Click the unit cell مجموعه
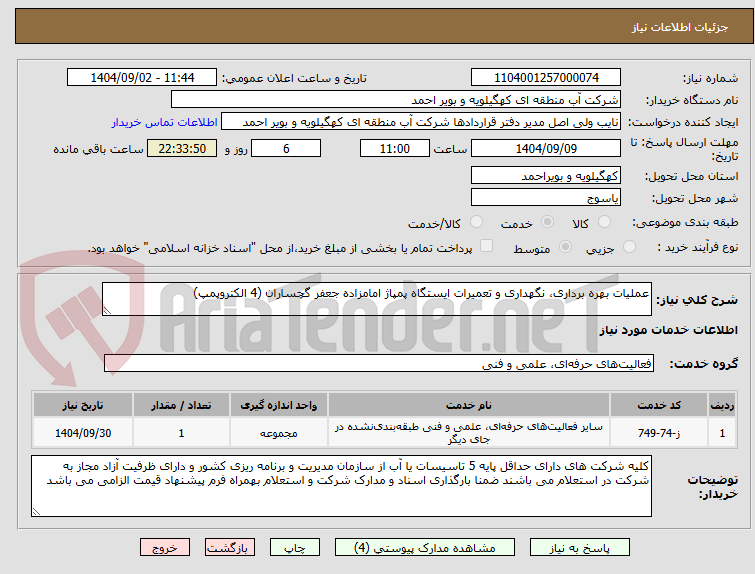Viewport: 755px width, 574px height. [278, 433]
